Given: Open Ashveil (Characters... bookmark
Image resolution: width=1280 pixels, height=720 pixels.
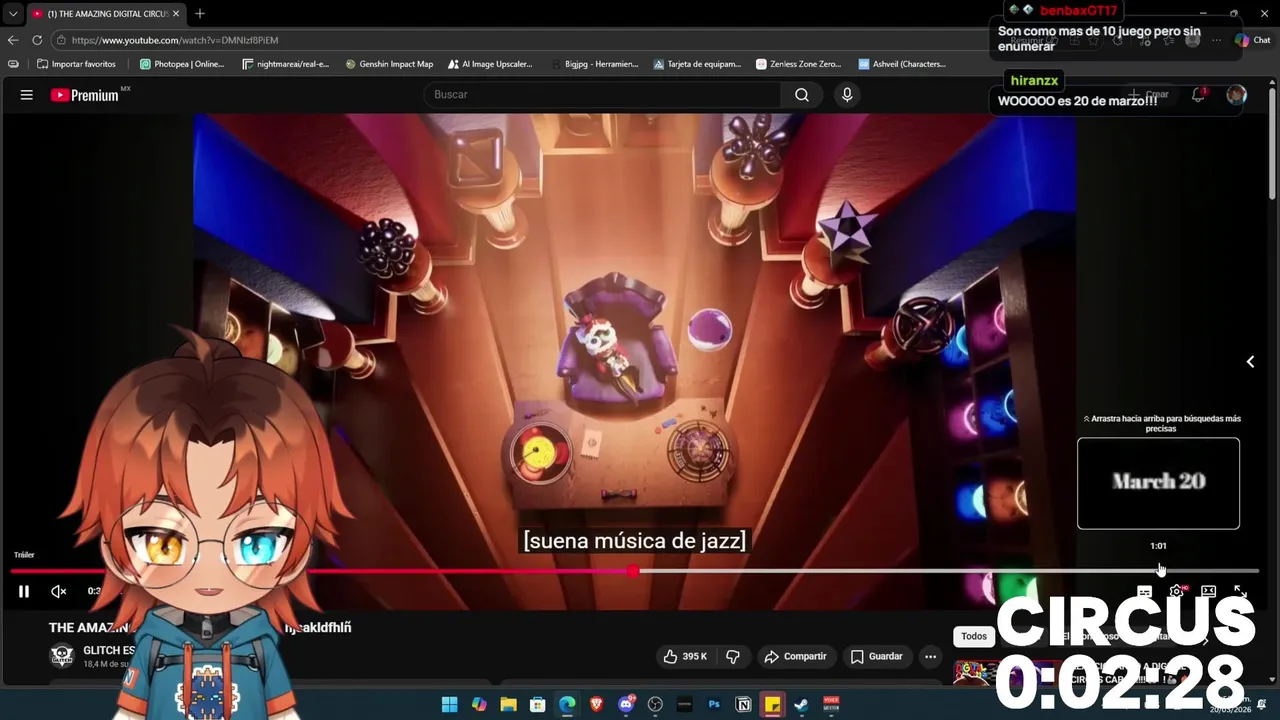Looking at the screenshot, I should [x=902, y=64].
